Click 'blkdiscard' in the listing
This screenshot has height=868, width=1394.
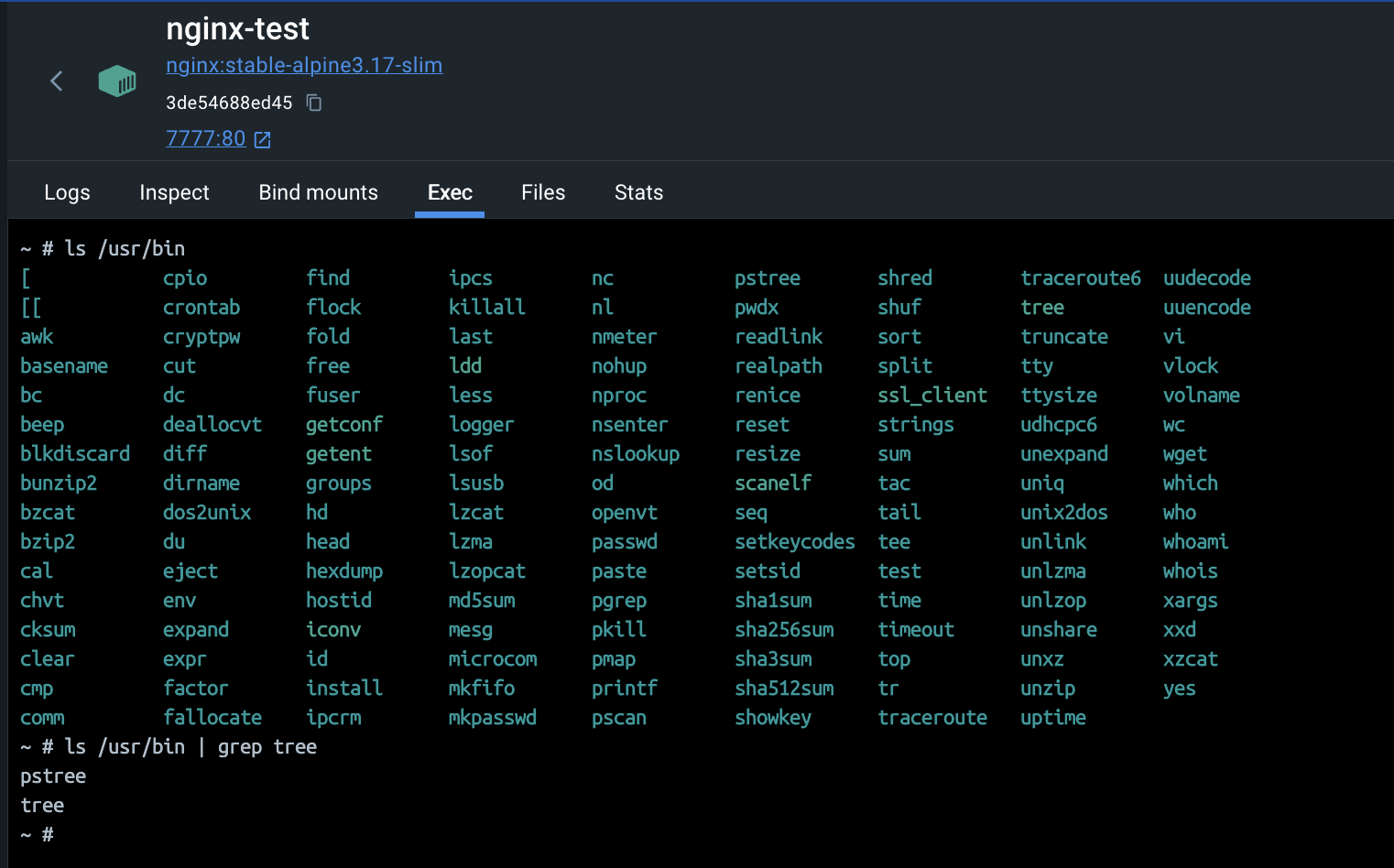[x=75, y=454]
